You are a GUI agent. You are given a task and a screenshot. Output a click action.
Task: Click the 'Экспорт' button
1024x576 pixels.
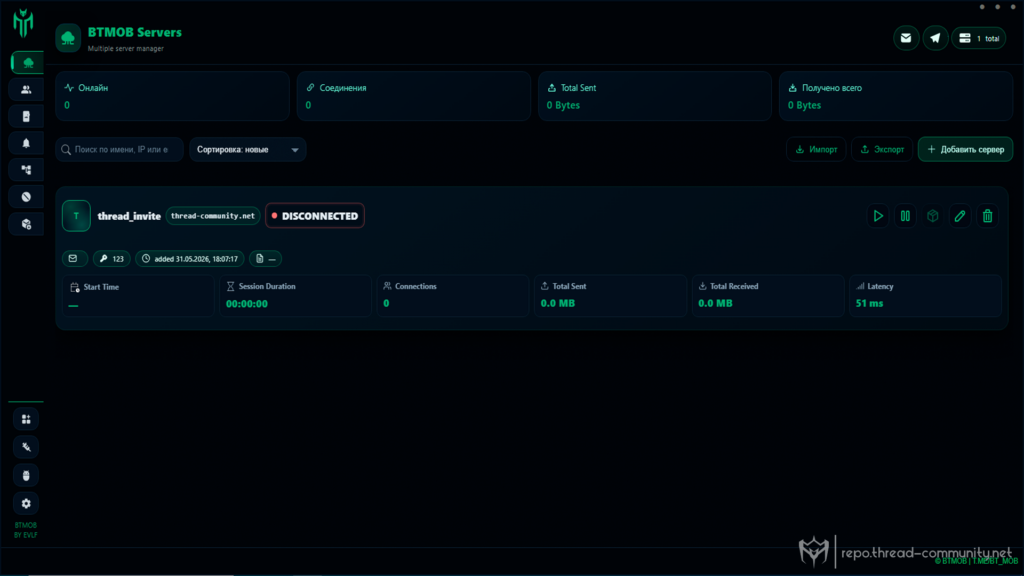[x=882, y=150]
